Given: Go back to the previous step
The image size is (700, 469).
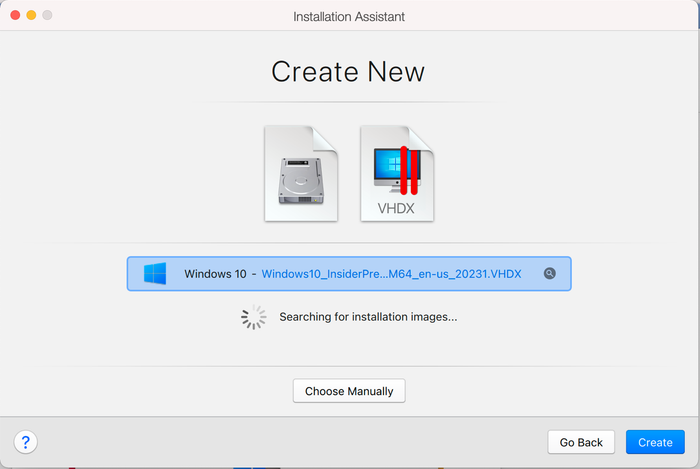Looking at the screenshot, I should [581, 442].
